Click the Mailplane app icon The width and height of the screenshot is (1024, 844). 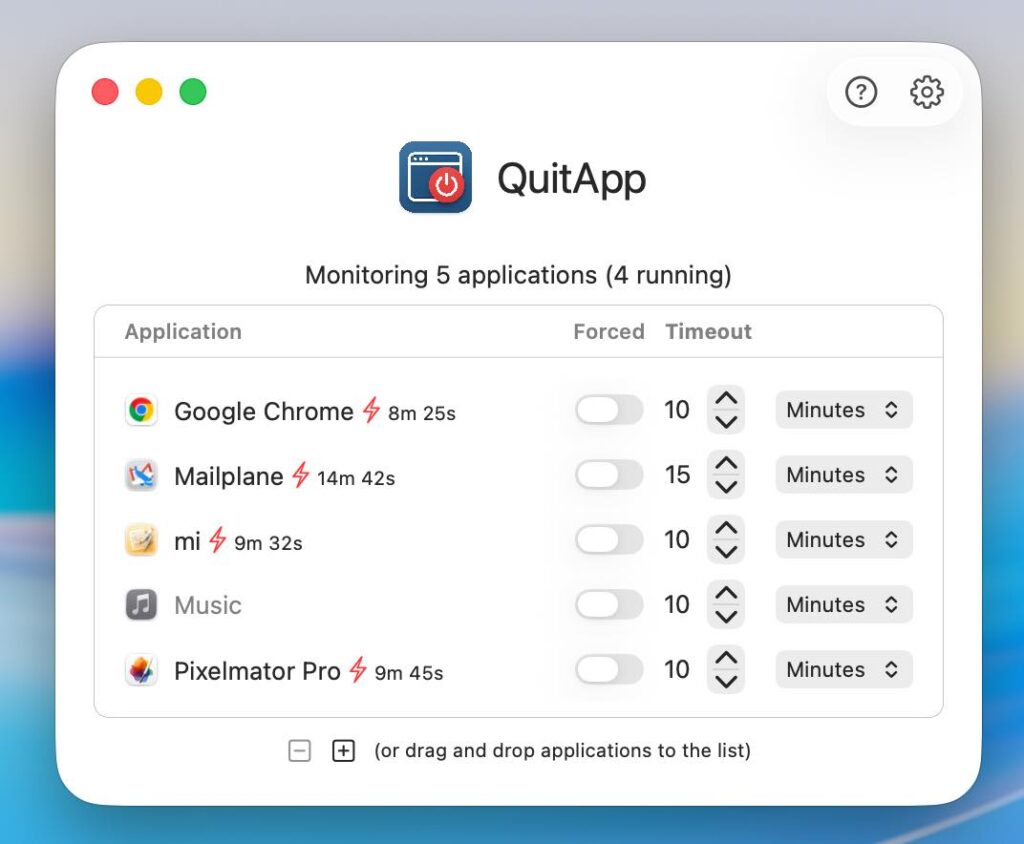pos(141,476)
